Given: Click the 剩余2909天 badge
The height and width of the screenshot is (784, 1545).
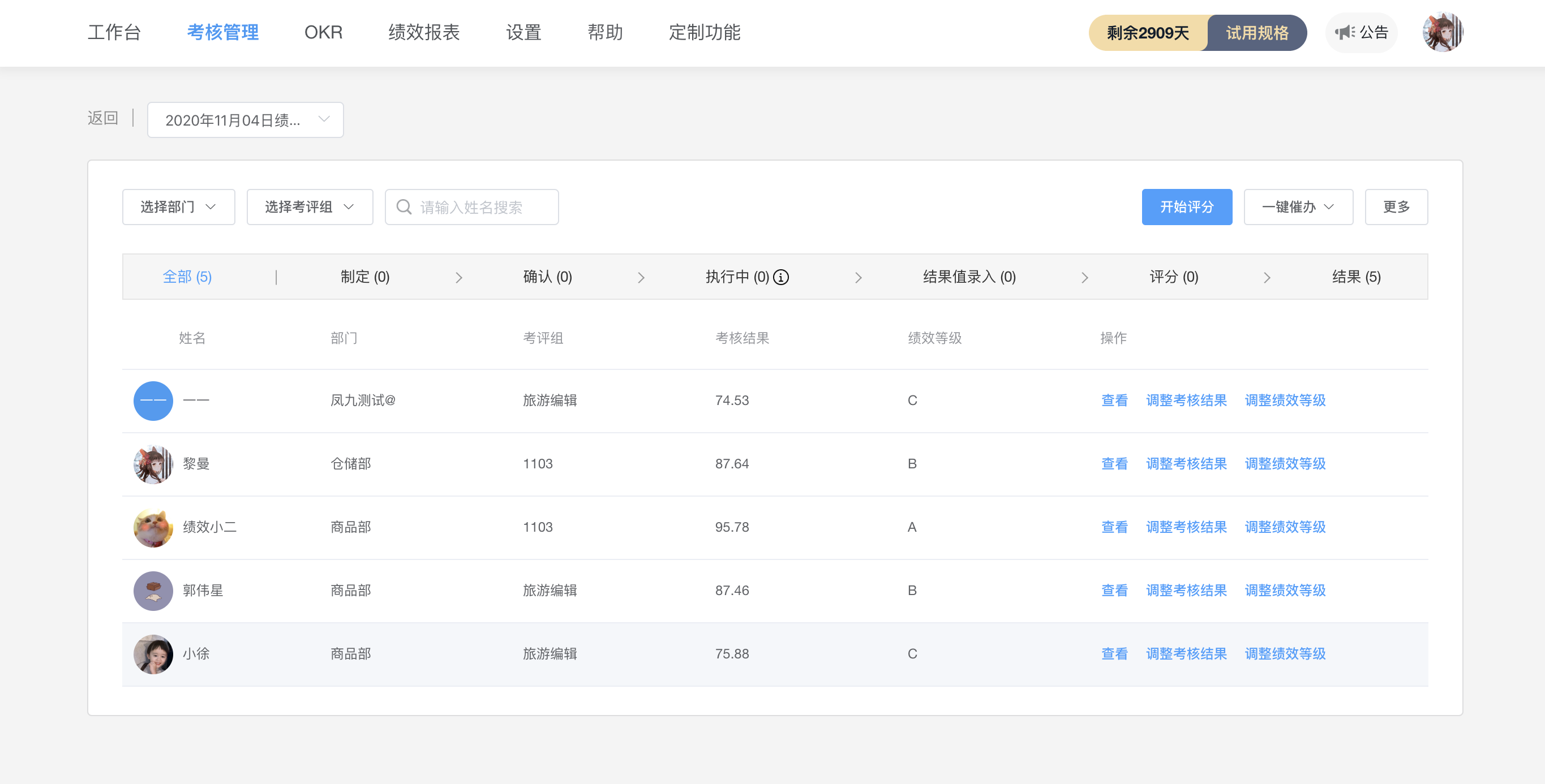Looking at the screenshot, I should [x=1147, y=32].
